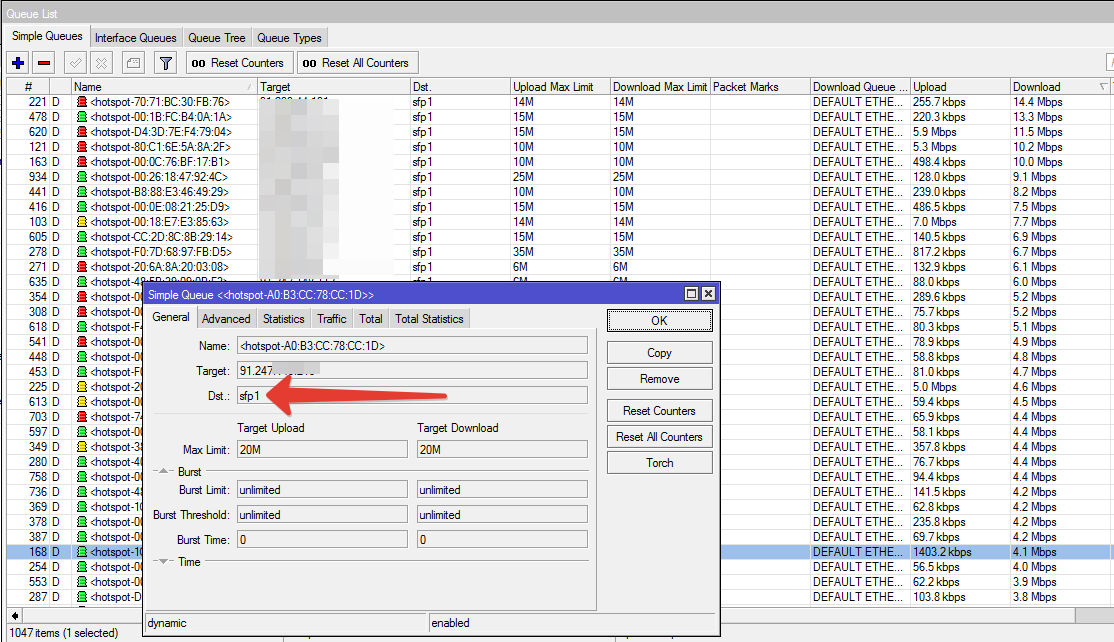Sort by Download Max Limit column
The width and height of the screenshot is (1114, 642).
[x=660, y=87]
